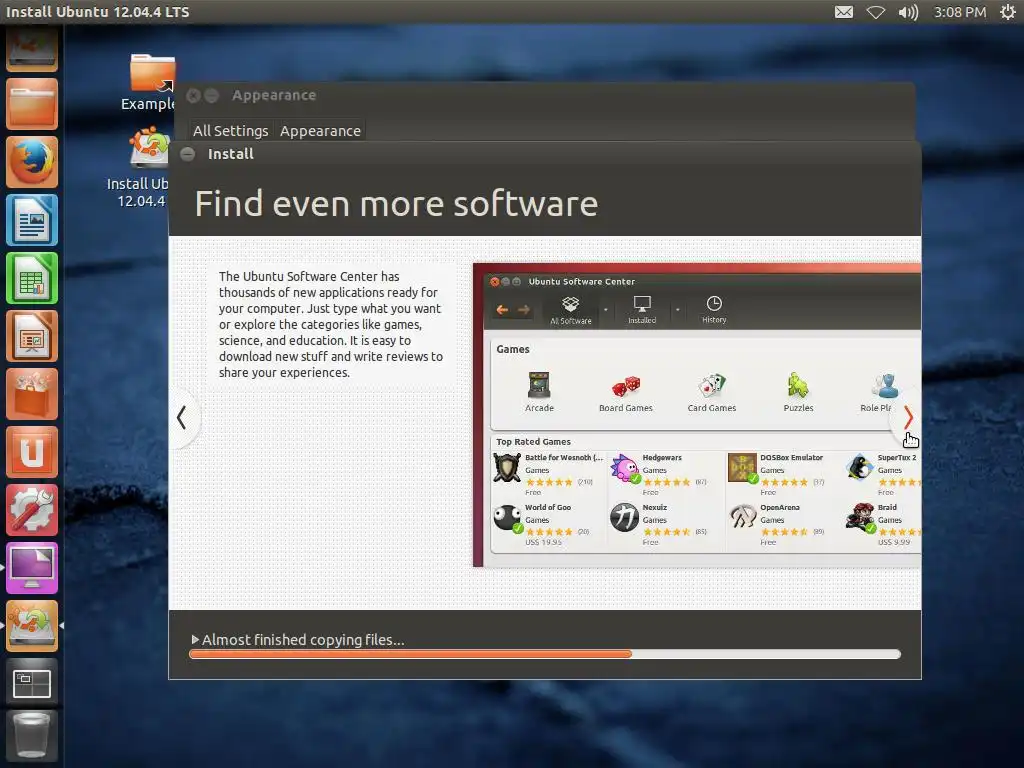Open the session gear menu
Screen dimensions: 1024x768
pos(1008,12)
